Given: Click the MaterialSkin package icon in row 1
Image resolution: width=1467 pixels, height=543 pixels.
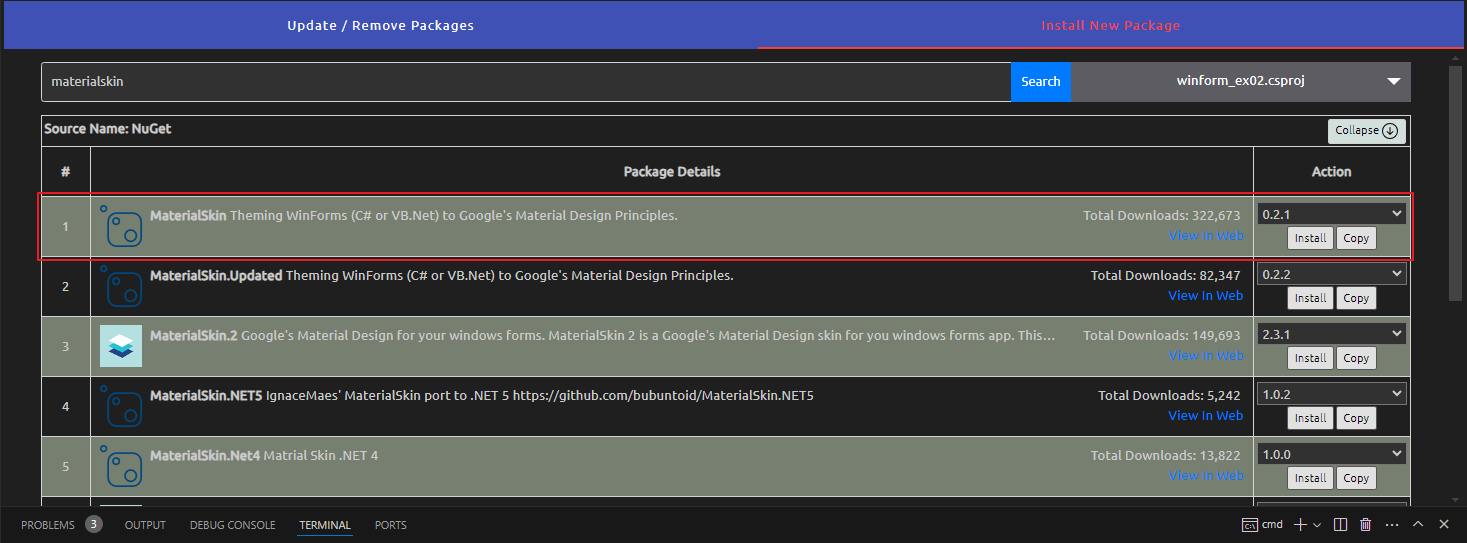Looking at the screenshot, I should pyautogui.click(x=121, y=227).
